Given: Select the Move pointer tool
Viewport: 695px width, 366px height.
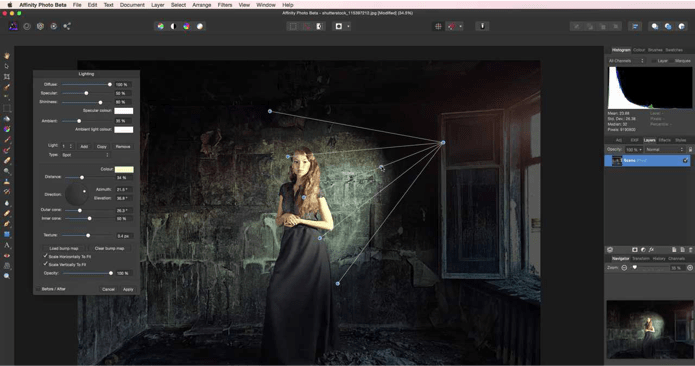Looking at the screenshot, I should pyautogui.click(x=7, y=66).
